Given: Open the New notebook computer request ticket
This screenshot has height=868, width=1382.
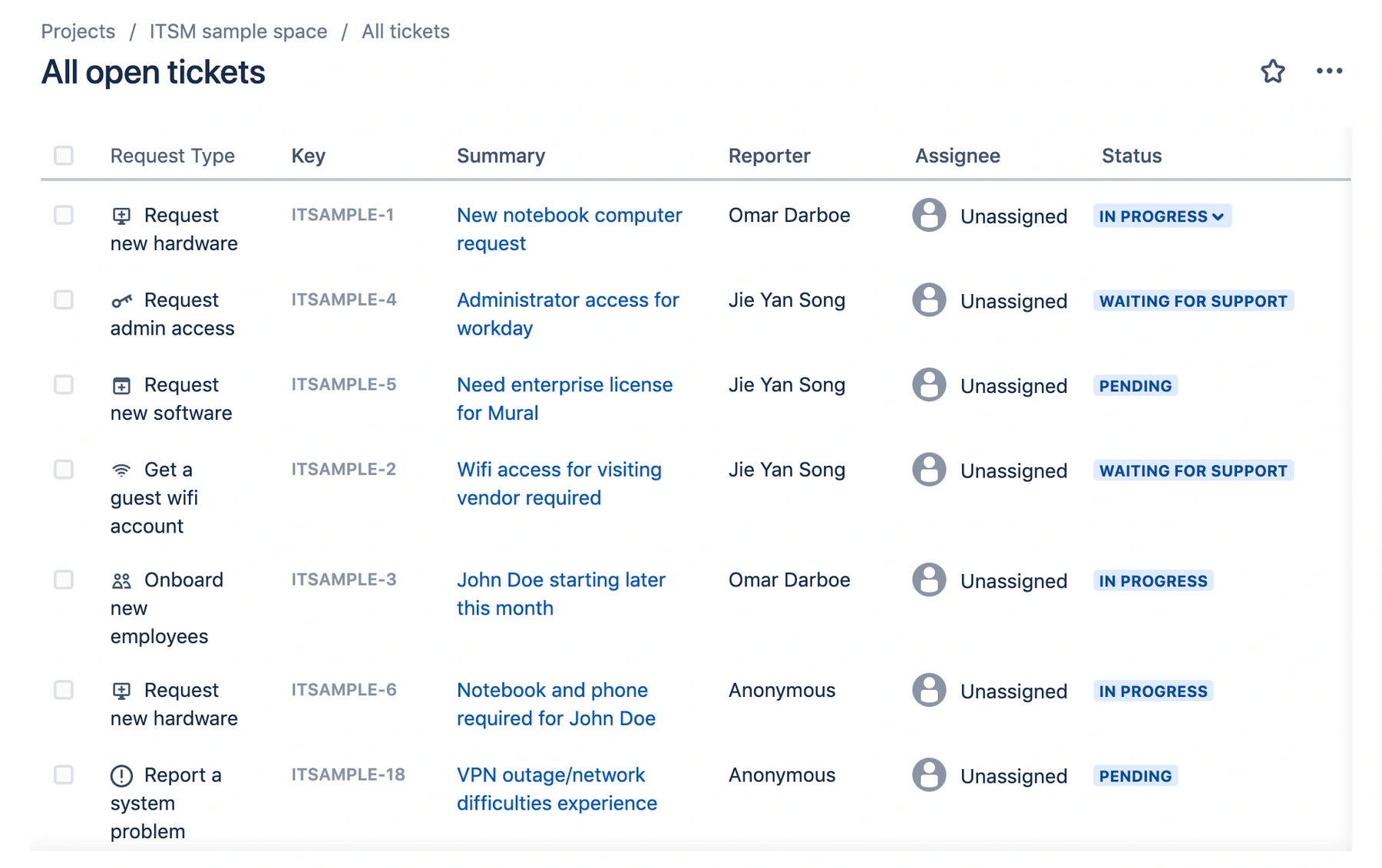Looking at the screenshot, I should point(569,229).
